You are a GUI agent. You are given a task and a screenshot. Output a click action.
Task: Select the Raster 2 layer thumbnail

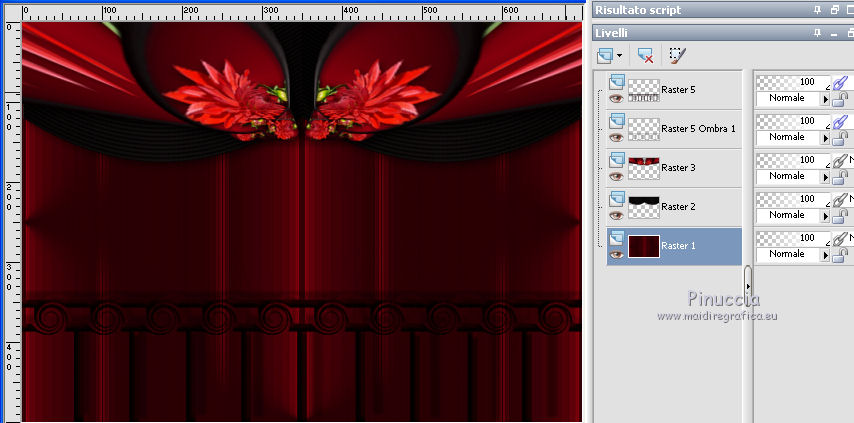644,207
